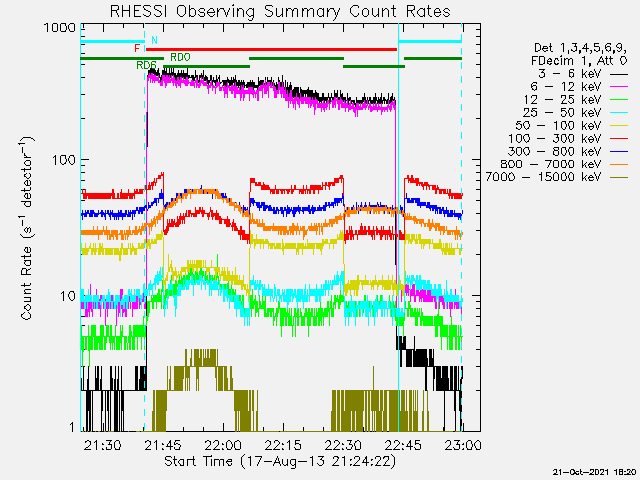This screenshot has height=480, width=640.
Task: Click the red legend line for 100 - 300 keV
Action: click(x=619, y=139)
